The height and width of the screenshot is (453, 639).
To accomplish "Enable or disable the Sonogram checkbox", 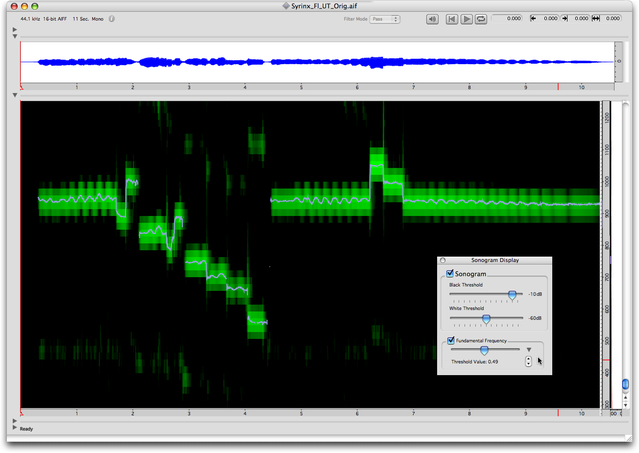I will click(x=451, y=273).
